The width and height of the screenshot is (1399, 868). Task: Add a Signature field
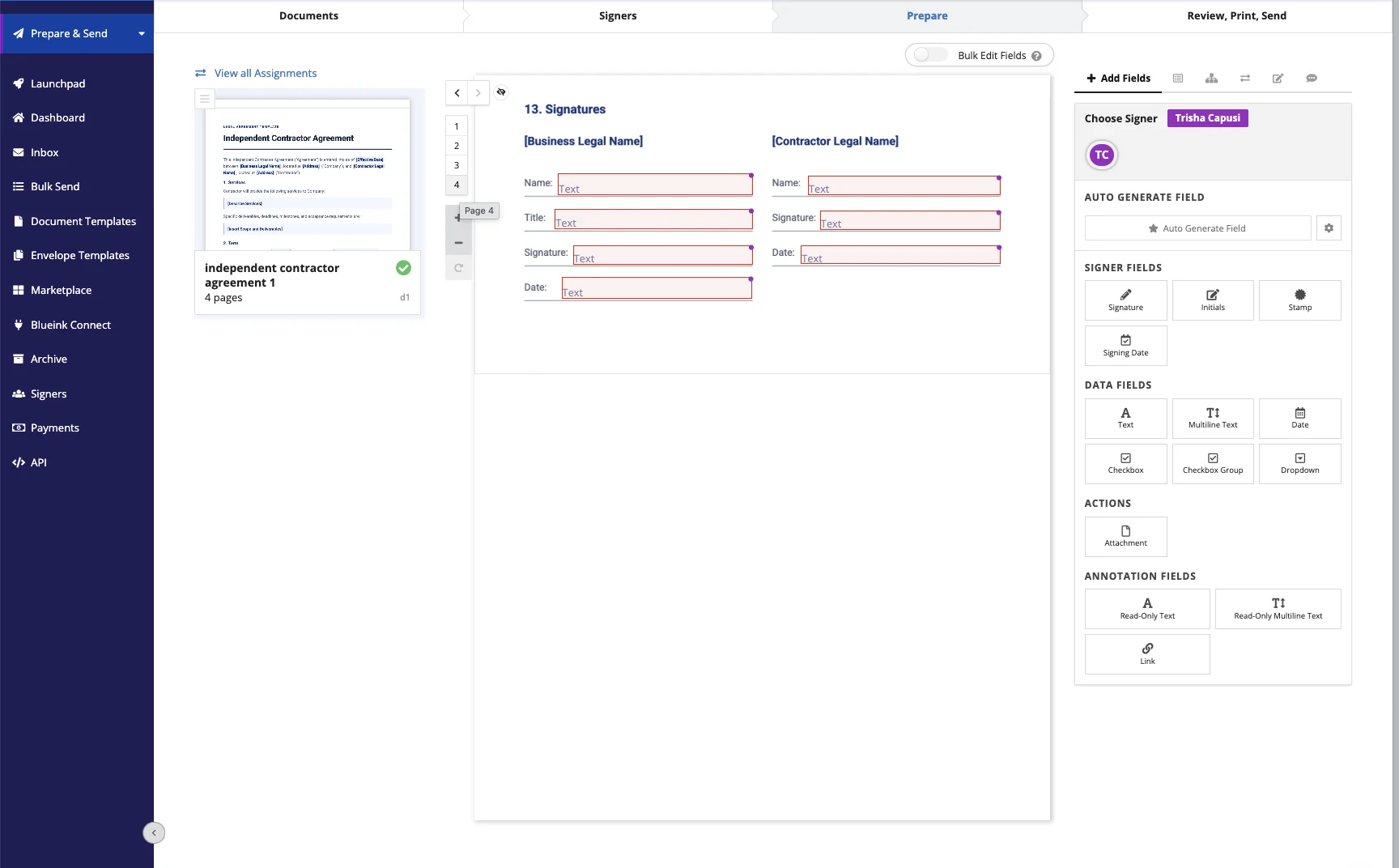click(1125, 300)
